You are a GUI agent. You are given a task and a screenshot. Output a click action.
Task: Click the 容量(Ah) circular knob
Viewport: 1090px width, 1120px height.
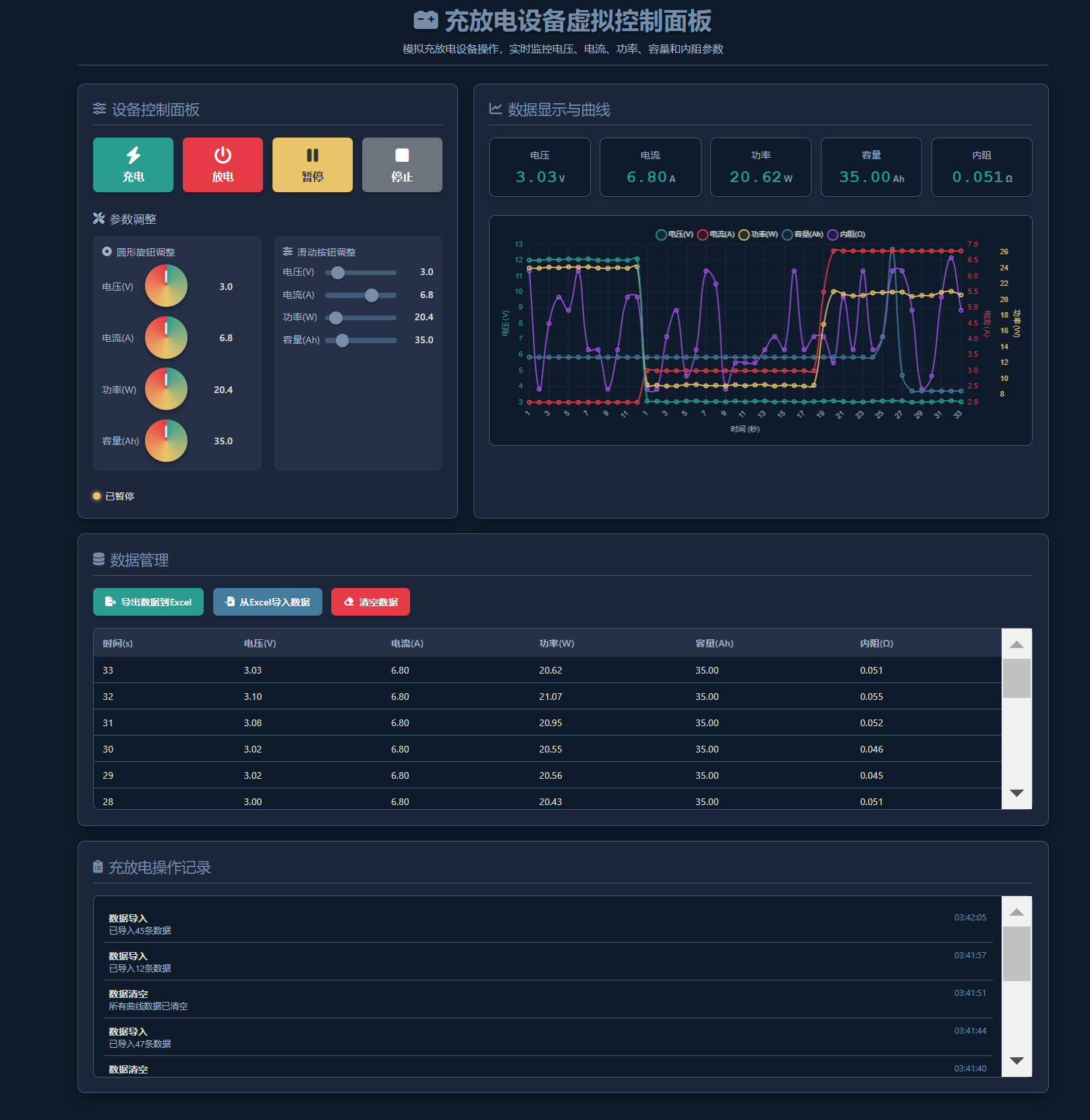(167, 441)
